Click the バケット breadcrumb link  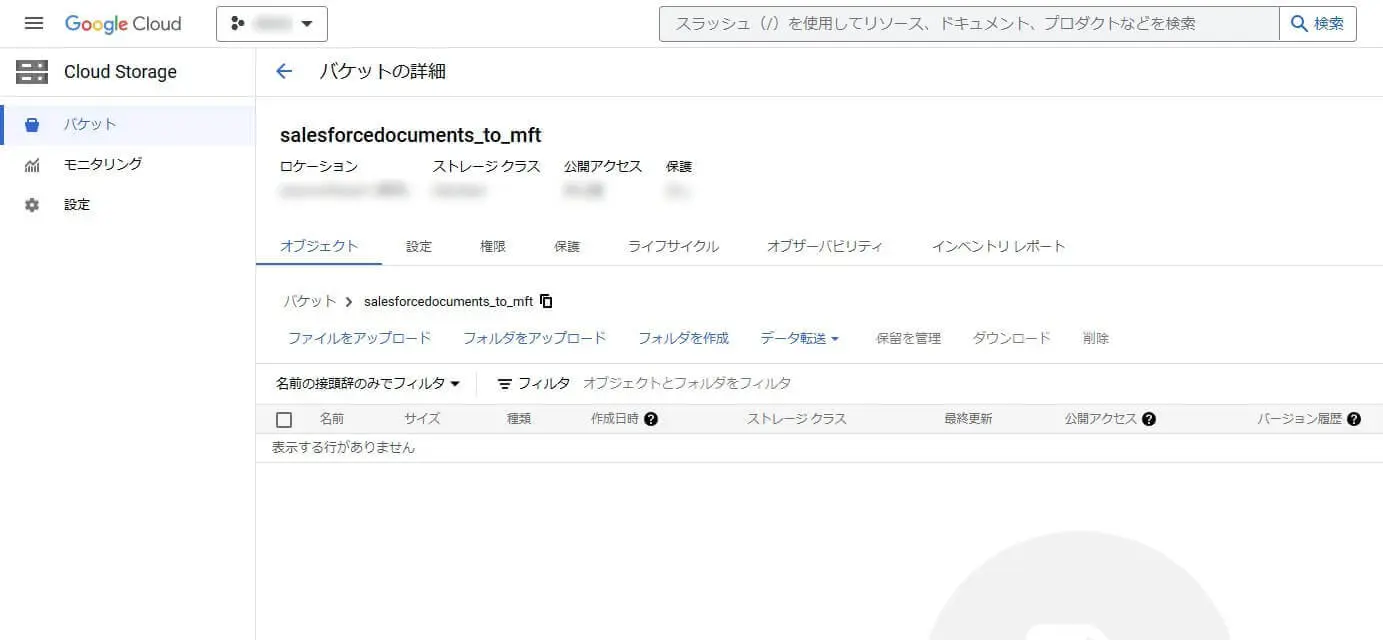(310, 301)
